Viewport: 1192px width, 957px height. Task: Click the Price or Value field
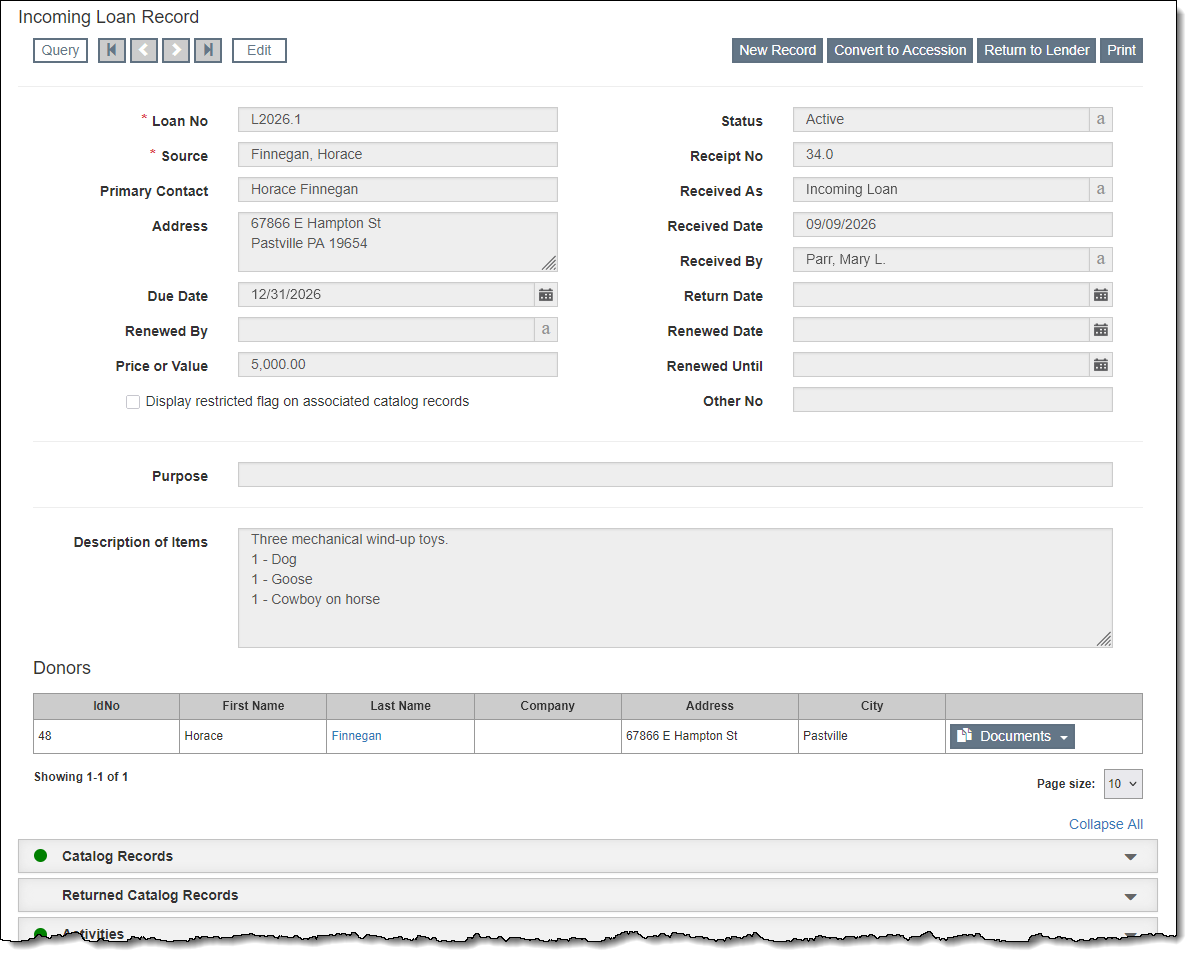click(398, 364)
